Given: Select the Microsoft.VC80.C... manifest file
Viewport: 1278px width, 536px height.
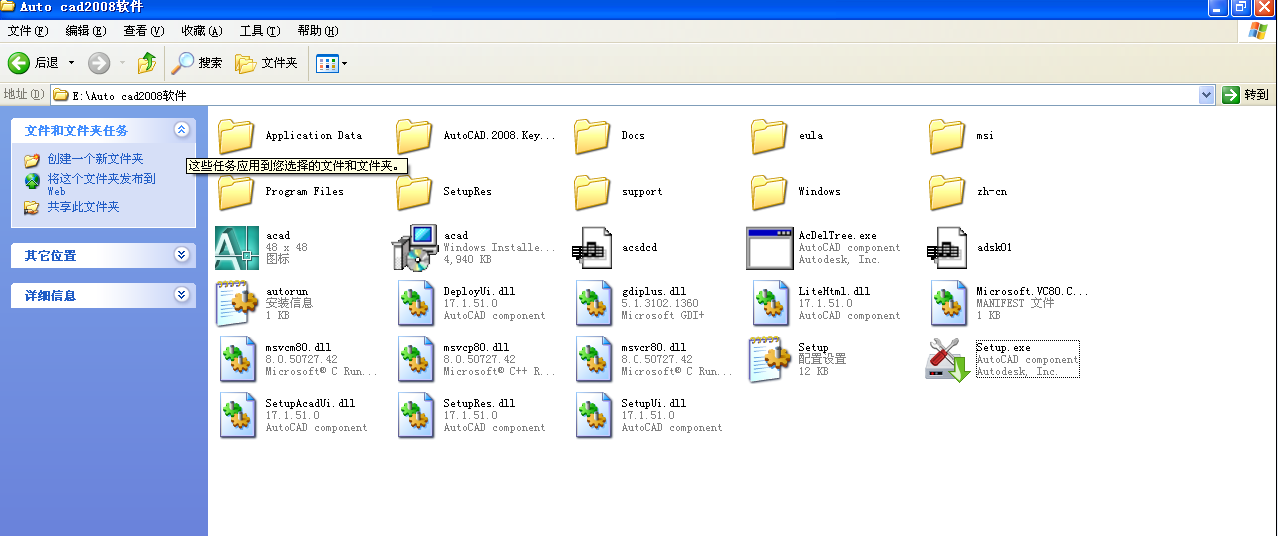Looking at the screenshot, I should coord(1009,304).
